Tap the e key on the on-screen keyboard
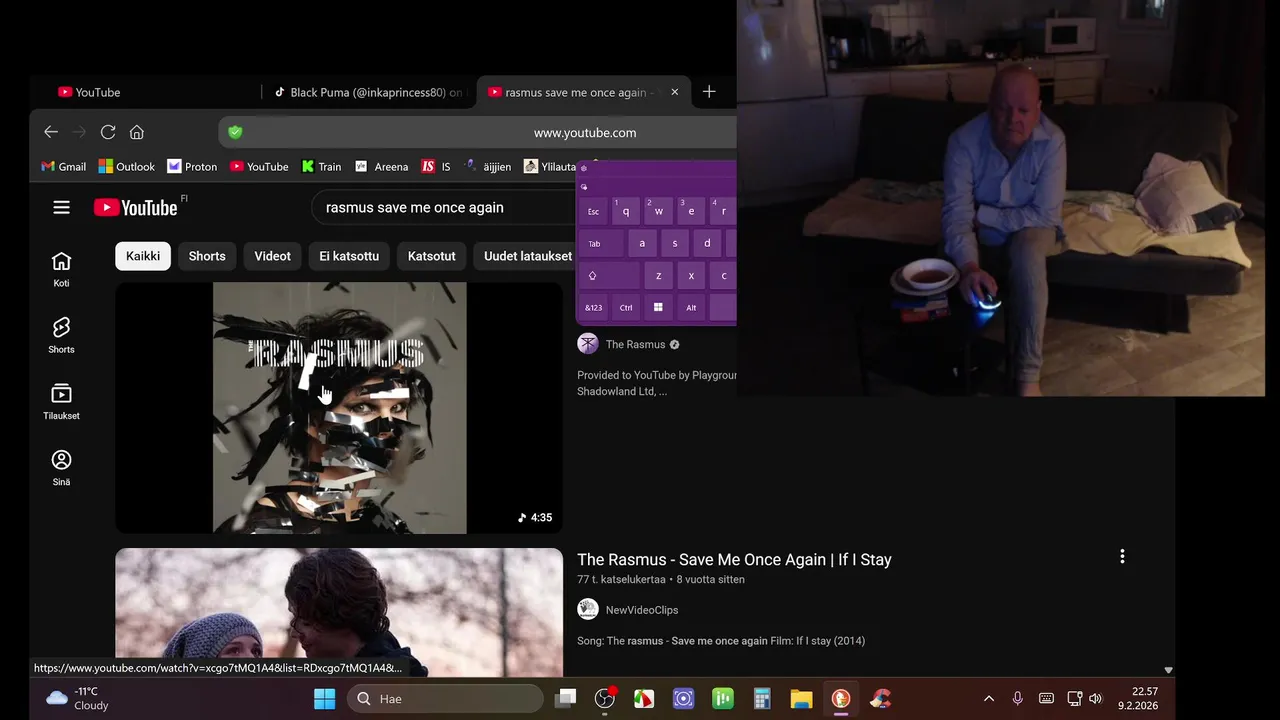 pyautogui.click(x=691, y=211)
